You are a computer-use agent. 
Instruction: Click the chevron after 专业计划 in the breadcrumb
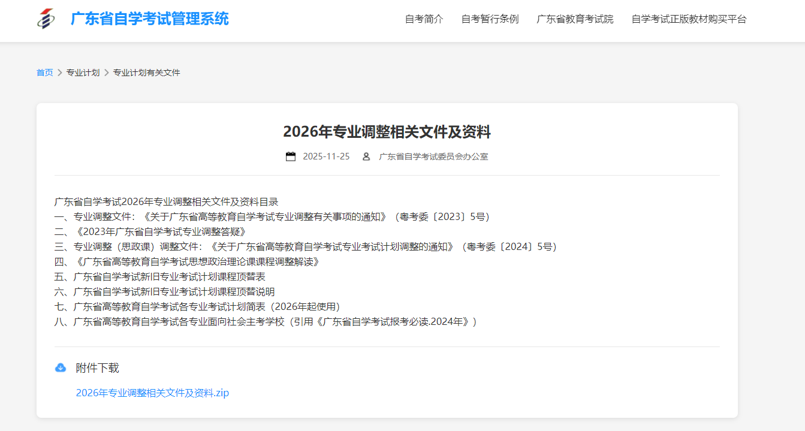click(106, 73)
